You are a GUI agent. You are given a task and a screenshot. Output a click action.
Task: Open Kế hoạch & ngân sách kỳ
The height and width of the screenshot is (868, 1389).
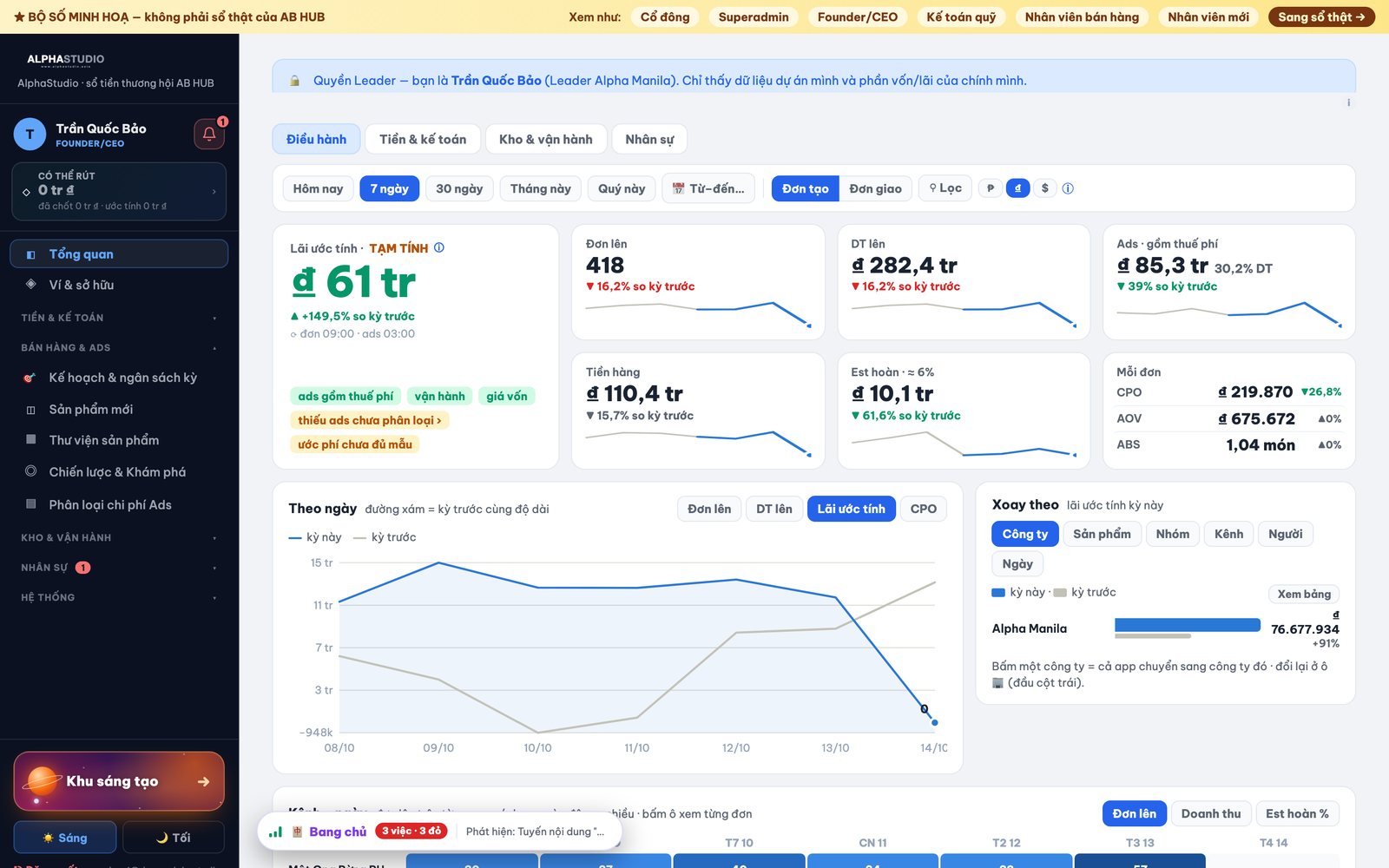[119, 378]
